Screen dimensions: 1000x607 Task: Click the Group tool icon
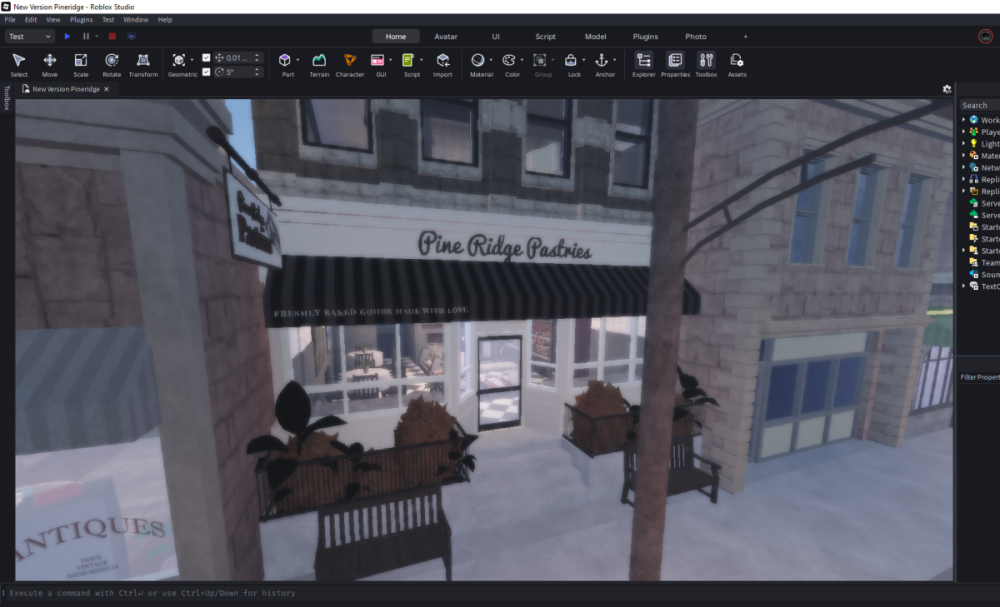point(540,60)
